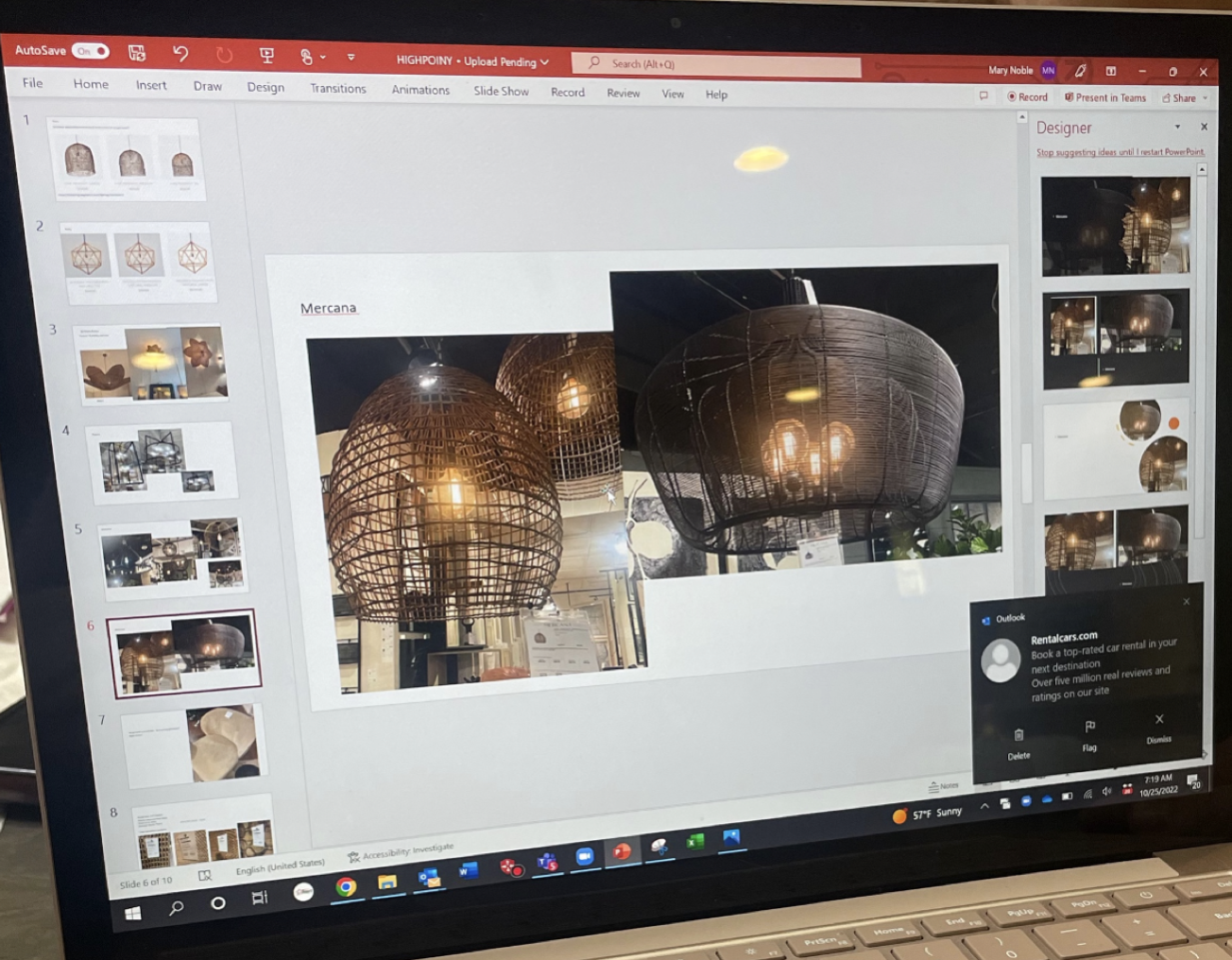Select the Design tab
Image resolution: width=1232 pixels, height=960 pixels.
[x=265, y=87]
